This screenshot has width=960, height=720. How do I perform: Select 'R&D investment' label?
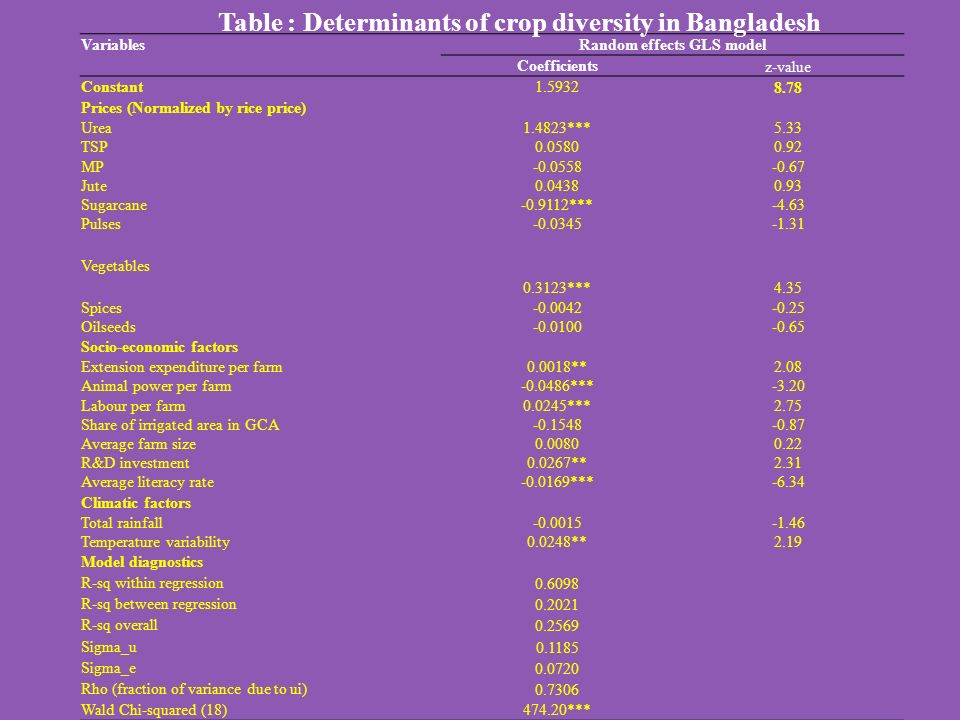[135, 463]
